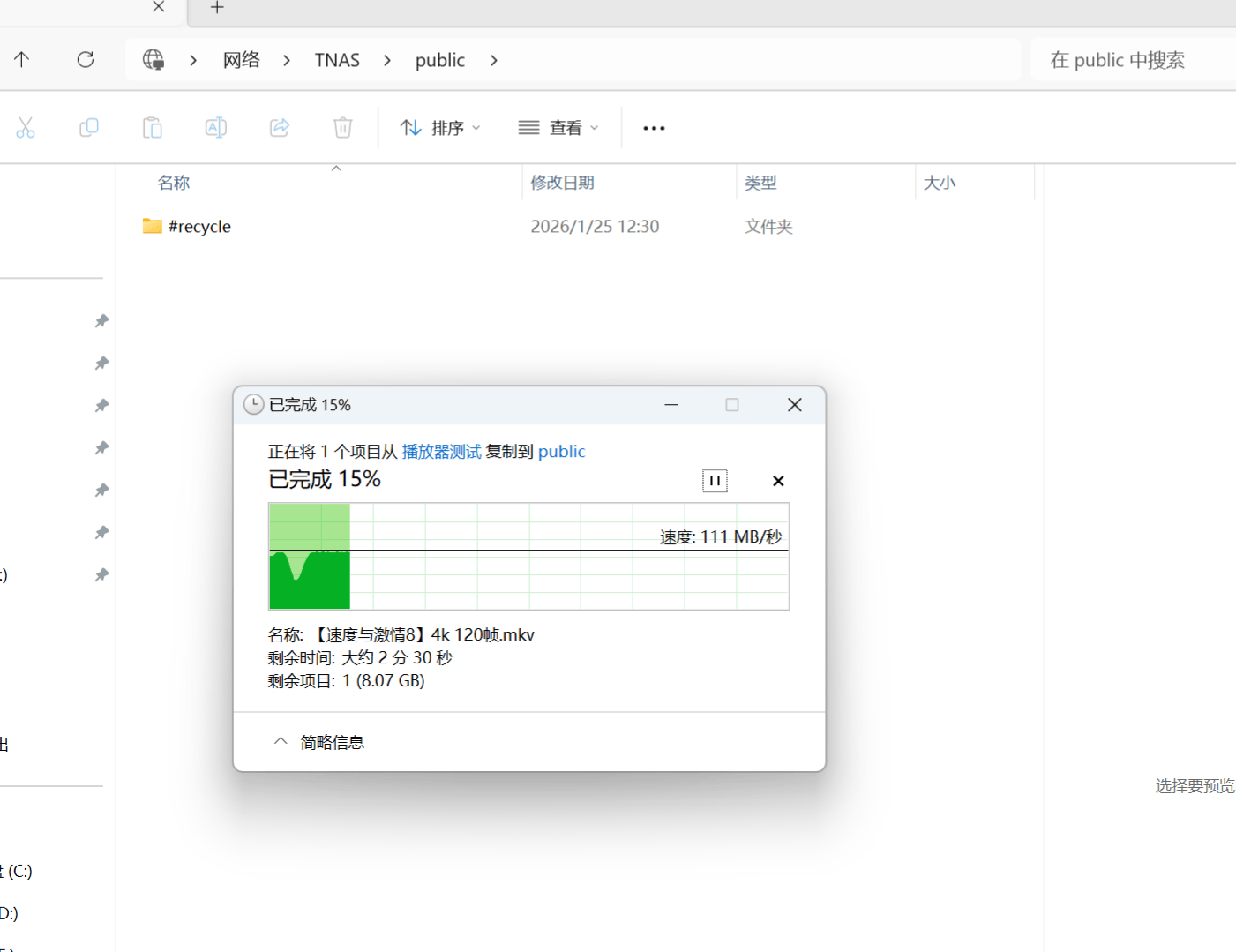Select the Paste icon in the toolbar

point(152,127)
